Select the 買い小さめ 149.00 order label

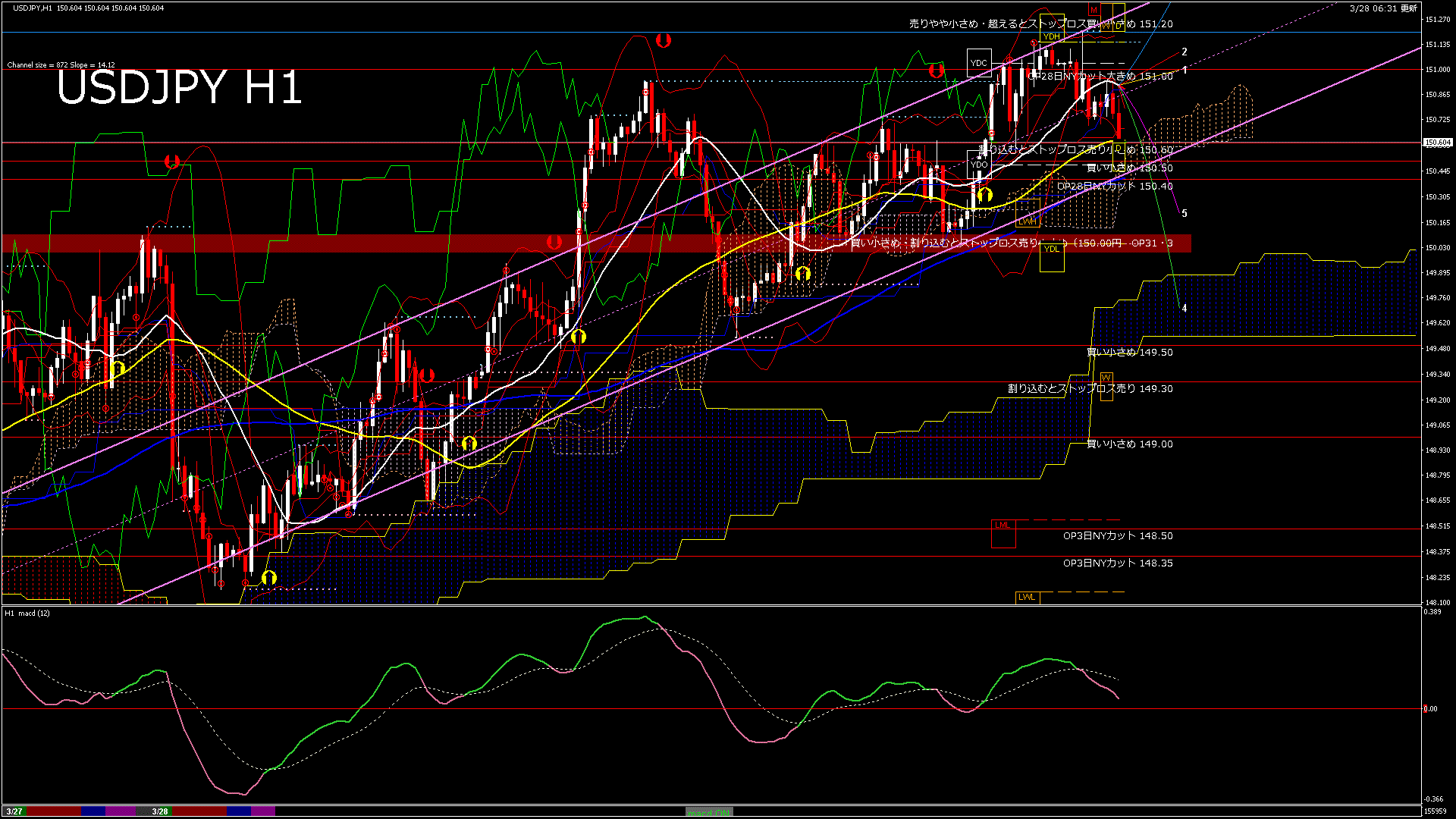pos(1129,444)
